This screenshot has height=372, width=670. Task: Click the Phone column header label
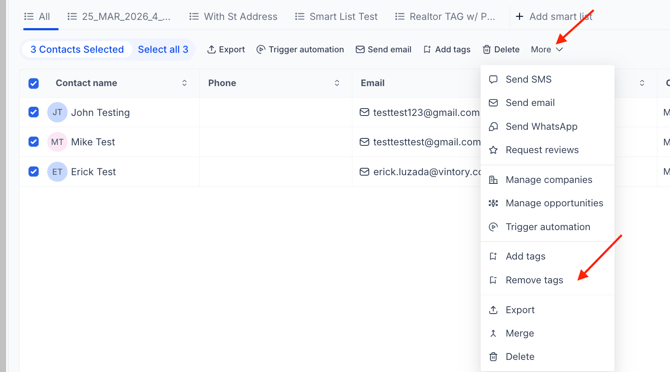(222, 83)
